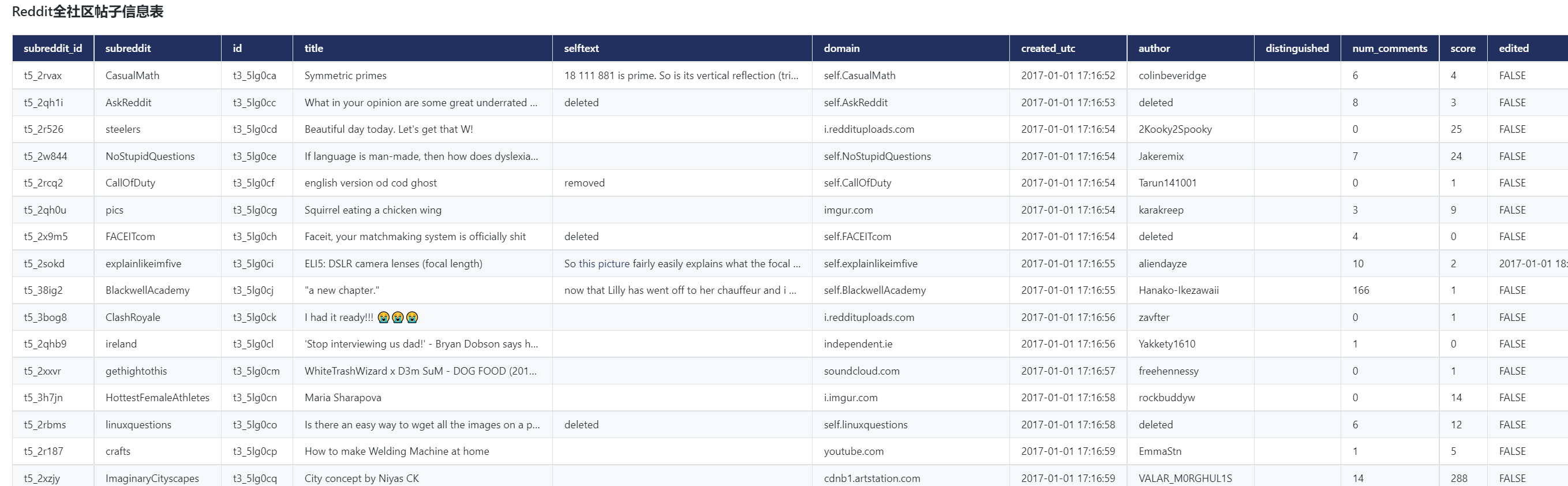
Task: Select the domain cell youtube.com
Action: [x=911, y=451]
